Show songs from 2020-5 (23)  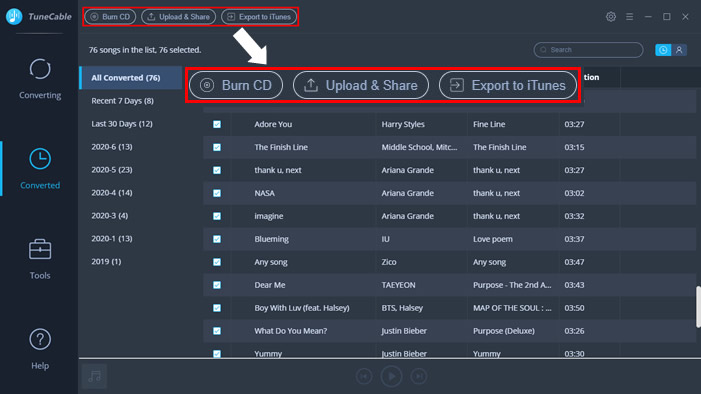coord(112,170)
